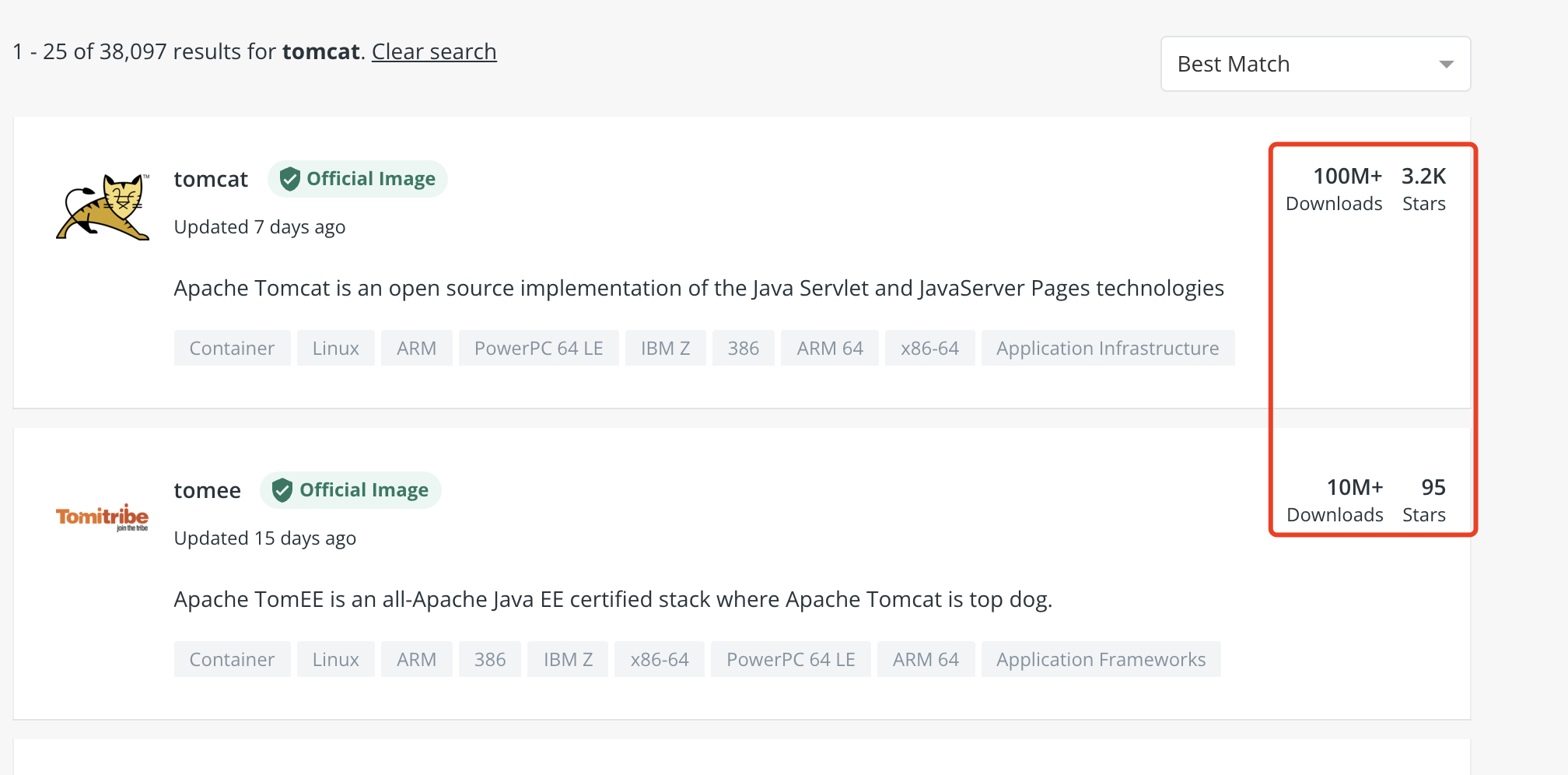This screenshot has height=775, width=1568.
Task: Click the Linux tag under tomee
Action: [335, 660]
